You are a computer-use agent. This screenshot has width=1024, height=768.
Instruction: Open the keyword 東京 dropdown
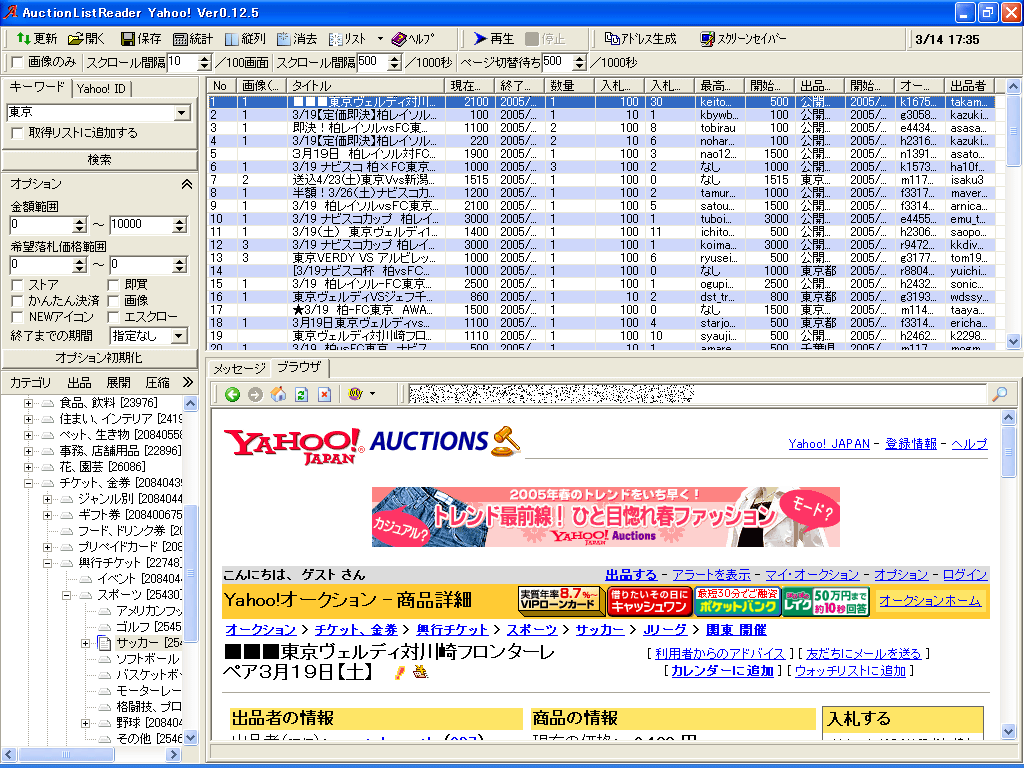181,113
